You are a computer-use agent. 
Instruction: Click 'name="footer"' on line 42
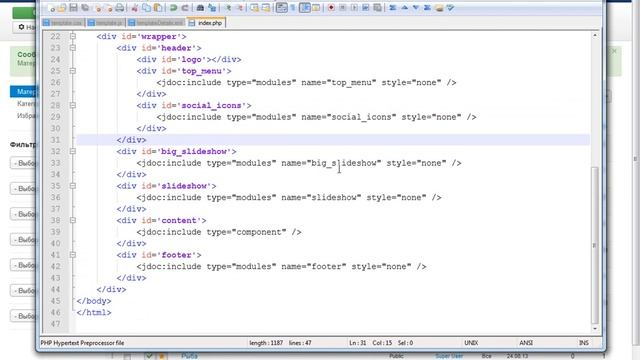[x=314, y=266]
